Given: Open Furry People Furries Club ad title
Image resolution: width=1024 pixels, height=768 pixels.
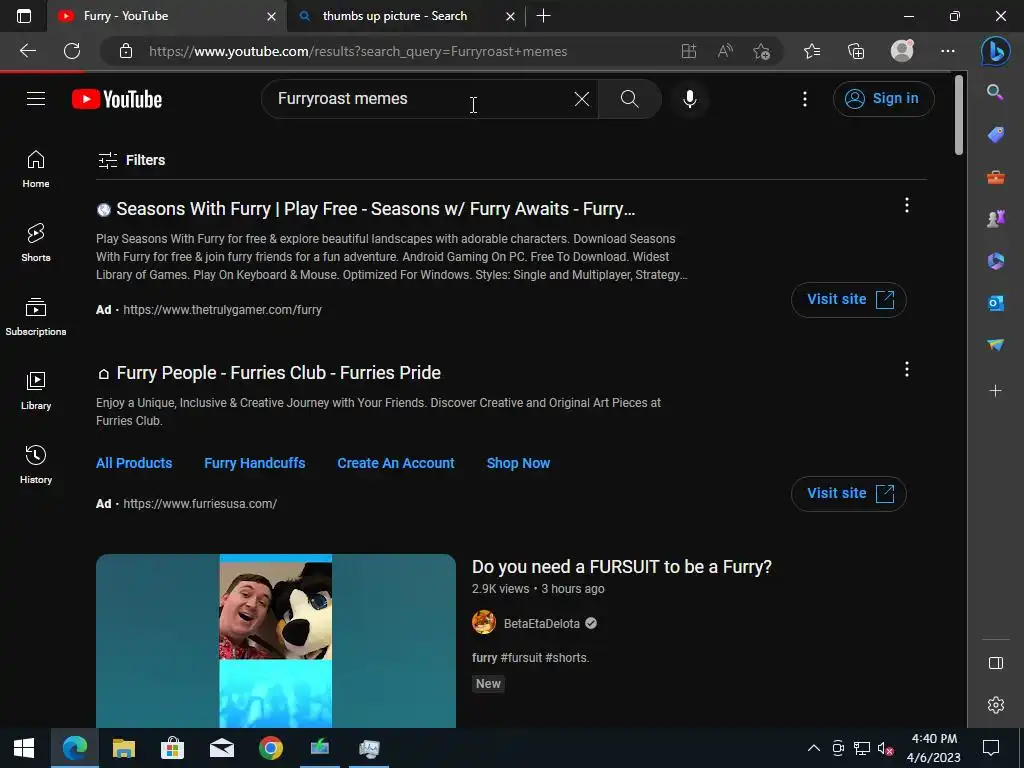Looking at the screenshot, I should point(278,373).
